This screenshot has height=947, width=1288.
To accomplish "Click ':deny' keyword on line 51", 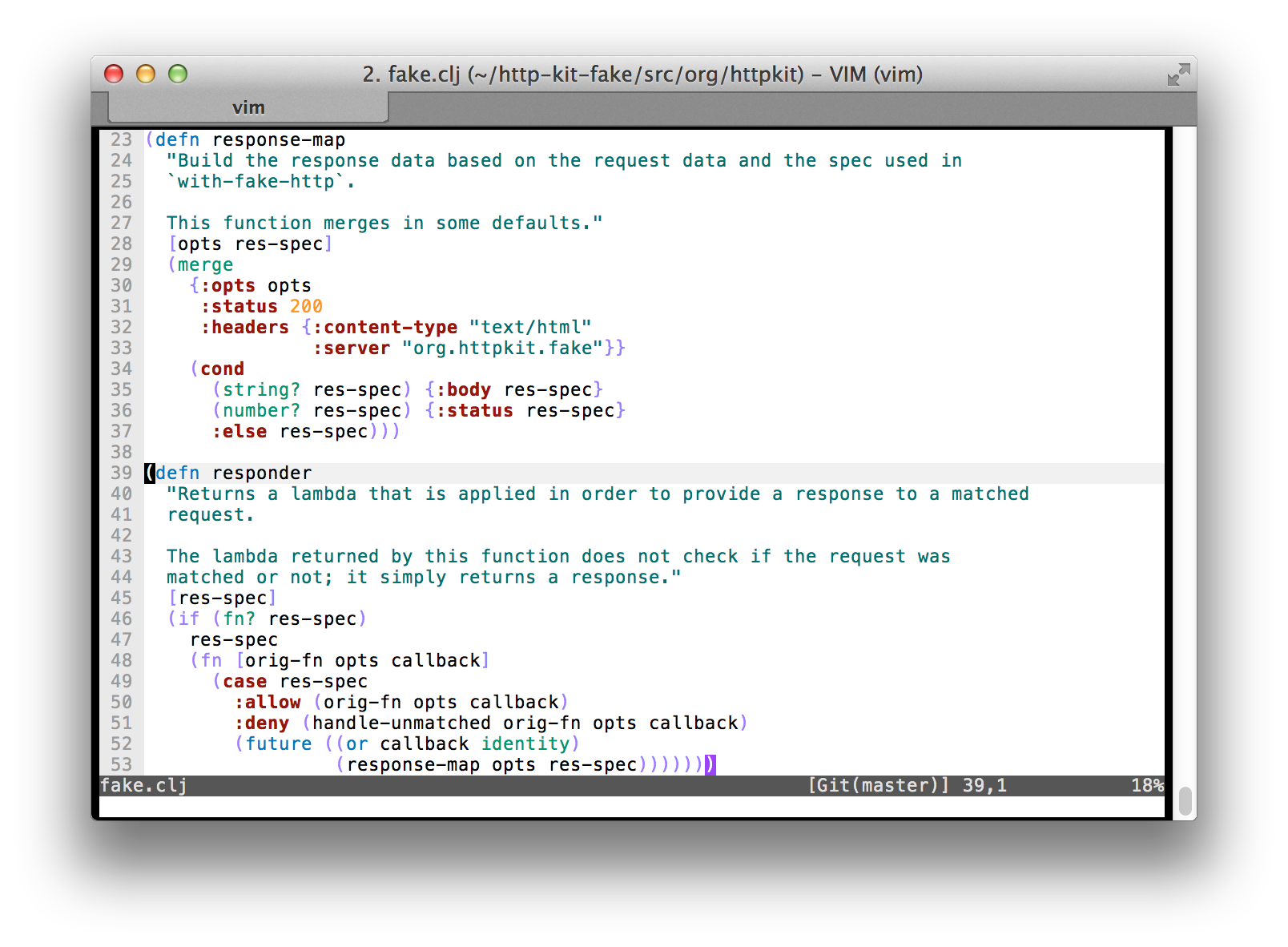I will [x=262, y=723].
